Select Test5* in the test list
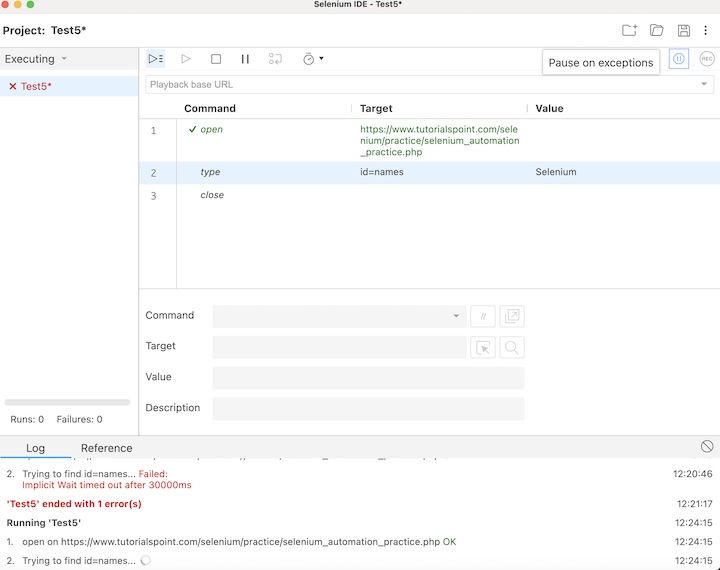This screenshot has width=720, height=570. (36, 87)
